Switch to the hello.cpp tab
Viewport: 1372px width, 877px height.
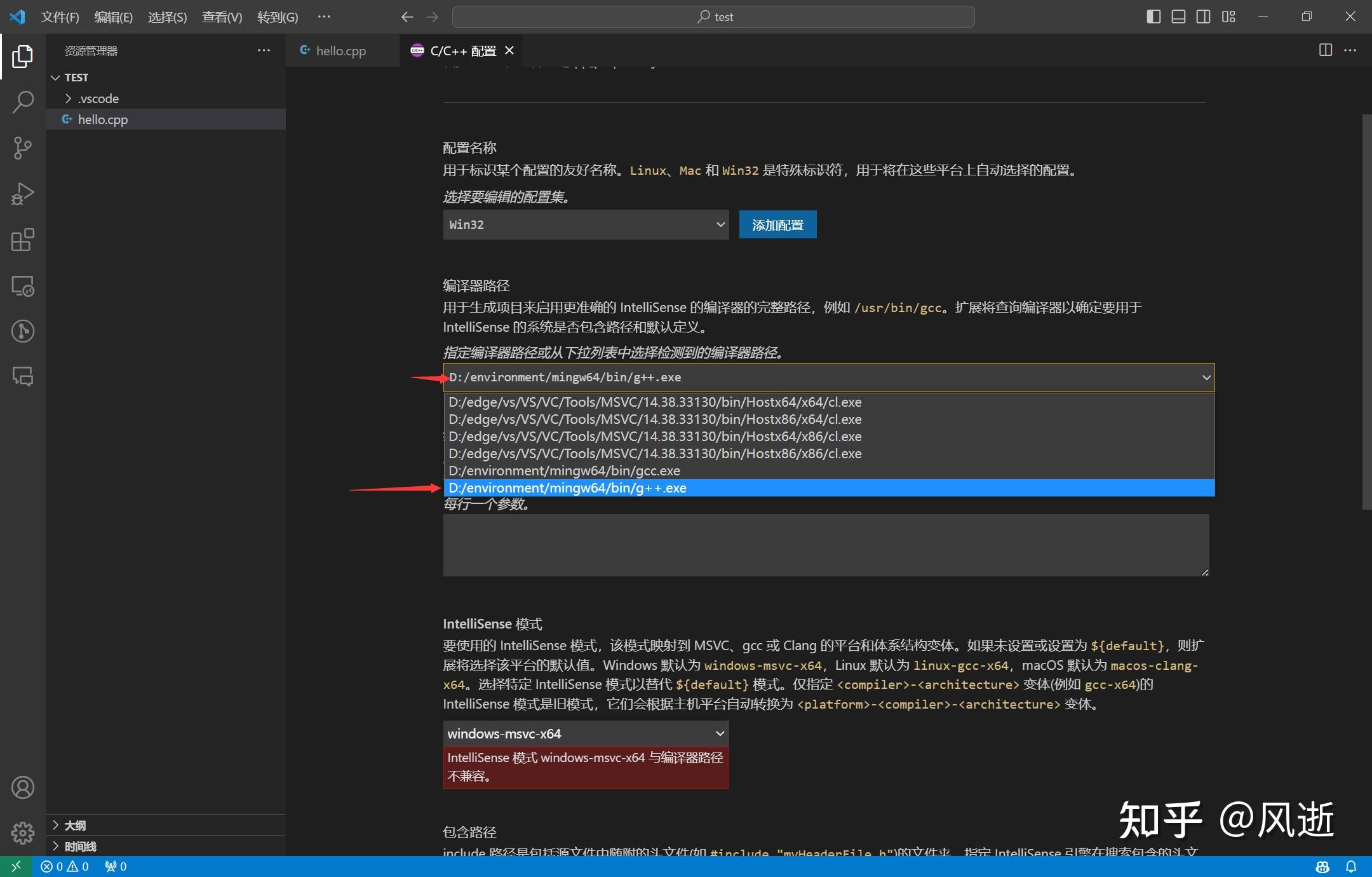coord(341,50)
